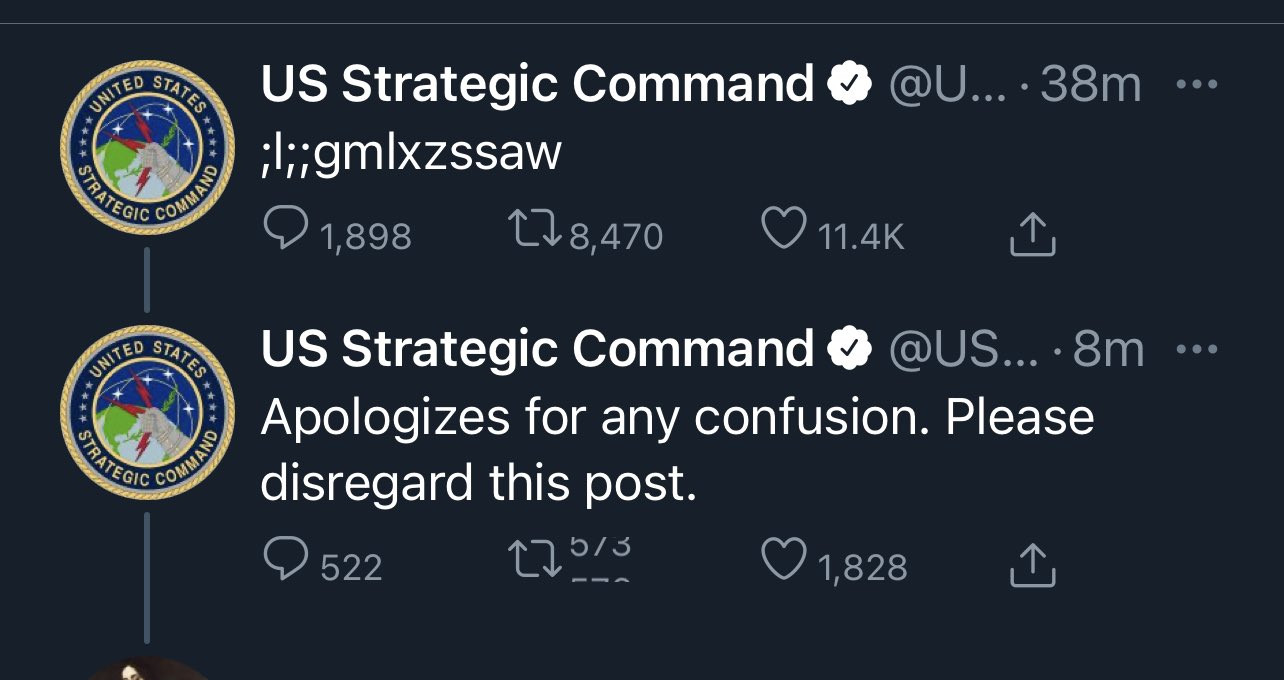1284x680 pixels.
Task: Click the 8m timestamp on the apology tweet
Action: pyautogui.click(x=1108, y=347)
